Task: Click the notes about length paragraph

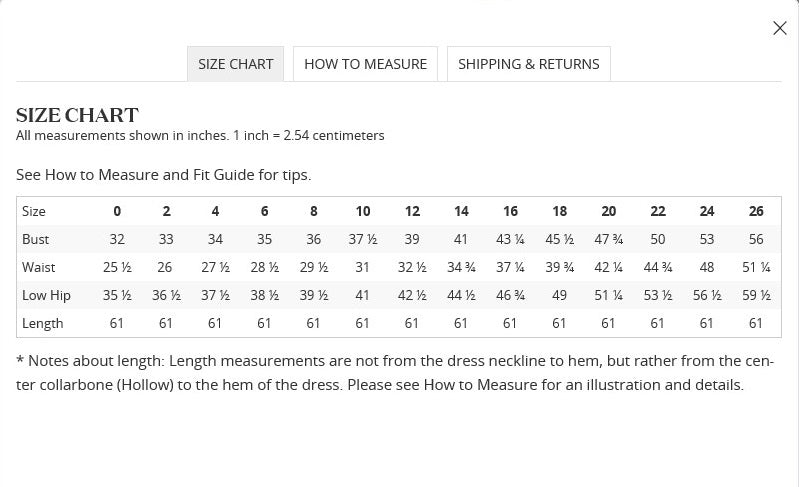Action: click(x=394, y=373)
